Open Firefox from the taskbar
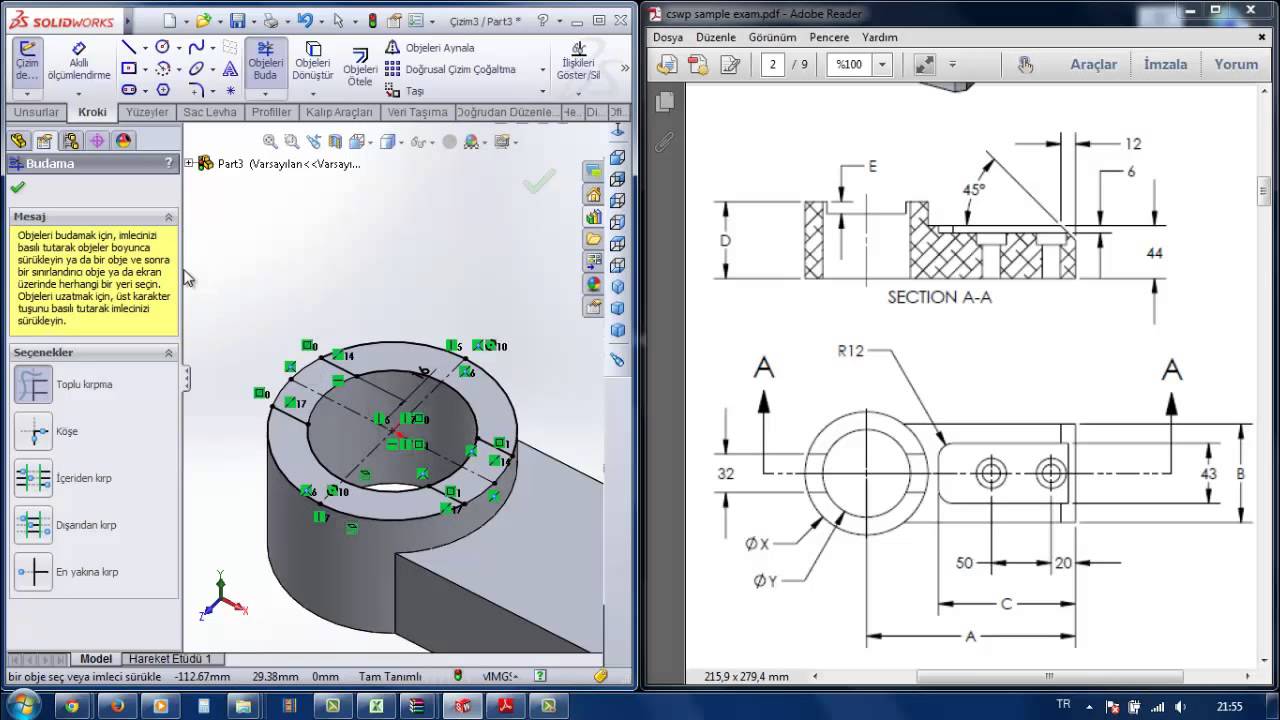 click(117, 706)
